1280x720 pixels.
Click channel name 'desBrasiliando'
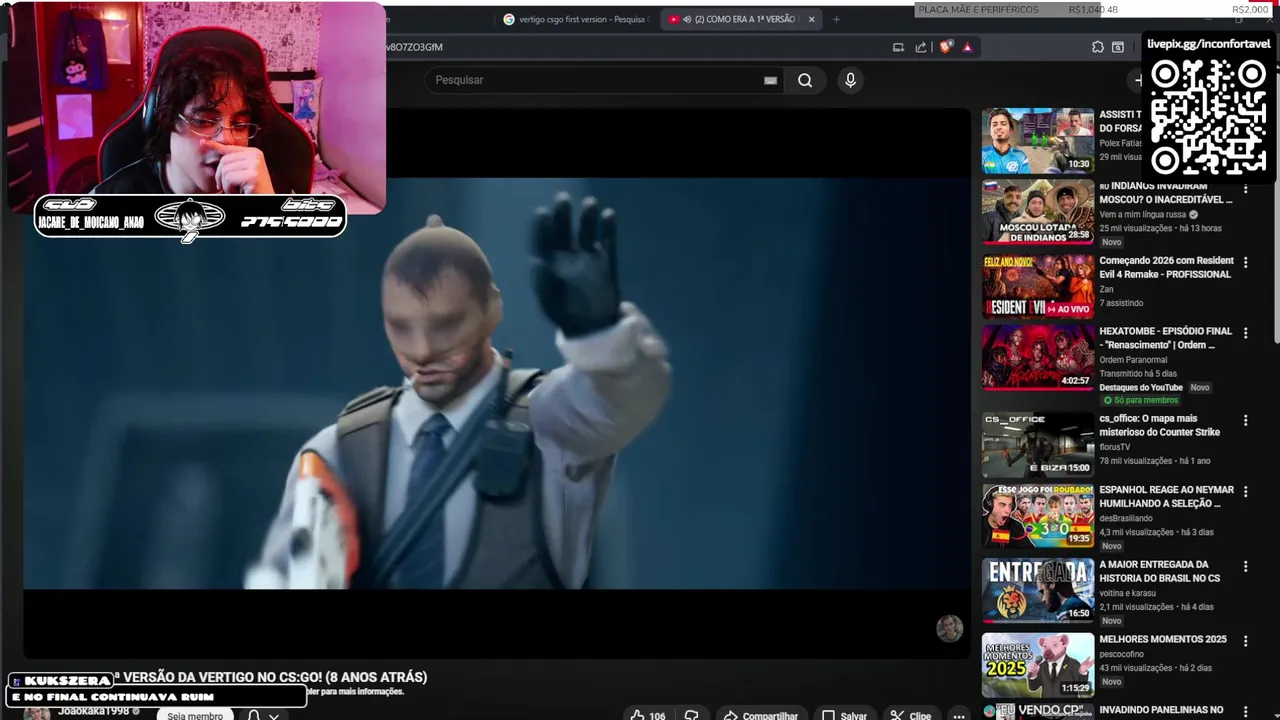1126,518
